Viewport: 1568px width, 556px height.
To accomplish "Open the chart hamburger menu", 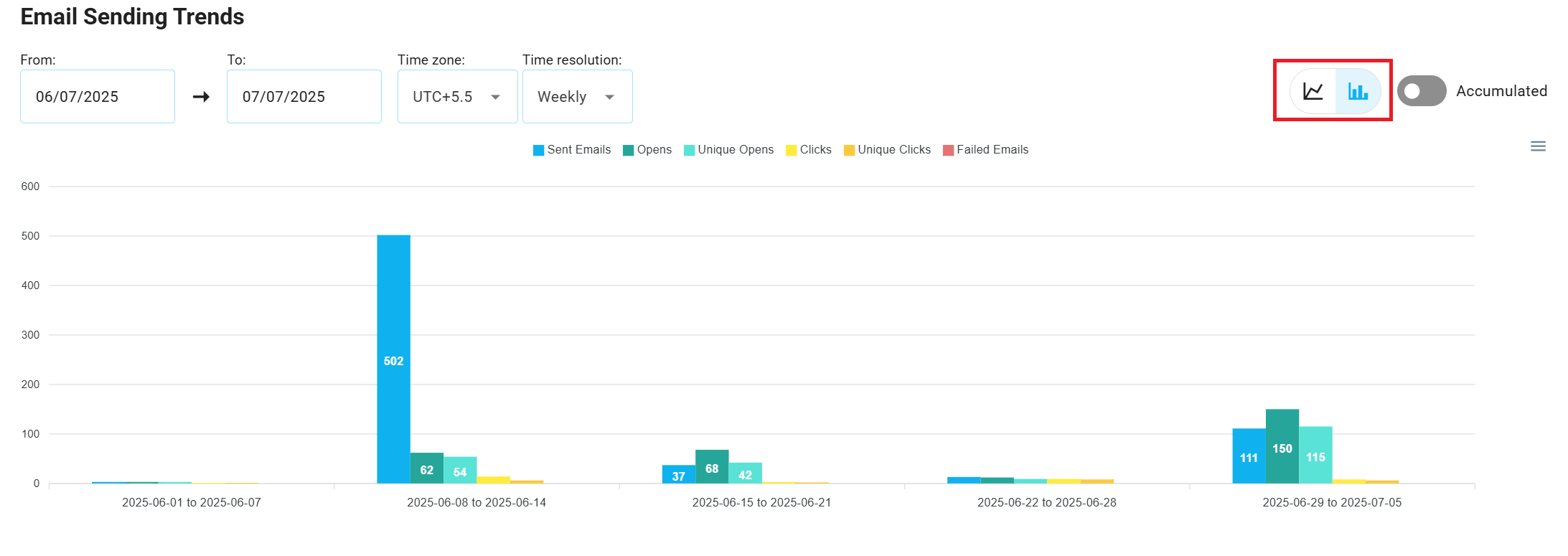I will point(1538,146).
